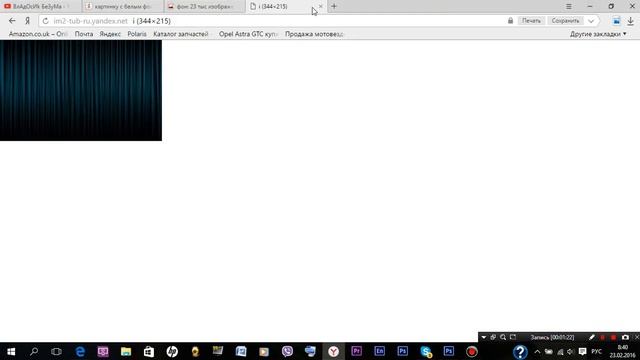The height and width of the screenshot is (360, 640).
Task: Open Viber from the taskbar
Action: (287, 351)
